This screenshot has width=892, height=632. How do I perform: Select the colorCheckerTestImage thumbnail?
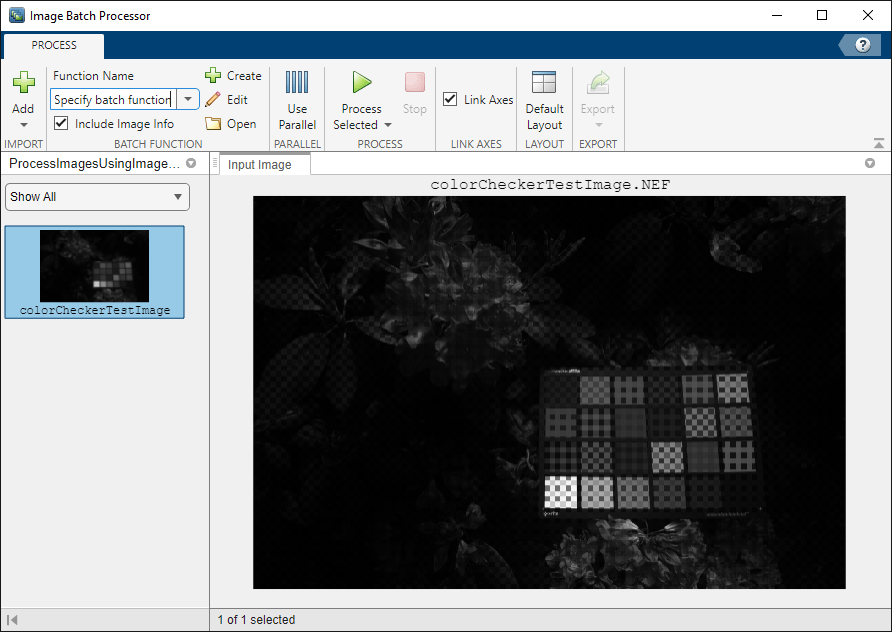click(94, 272)
